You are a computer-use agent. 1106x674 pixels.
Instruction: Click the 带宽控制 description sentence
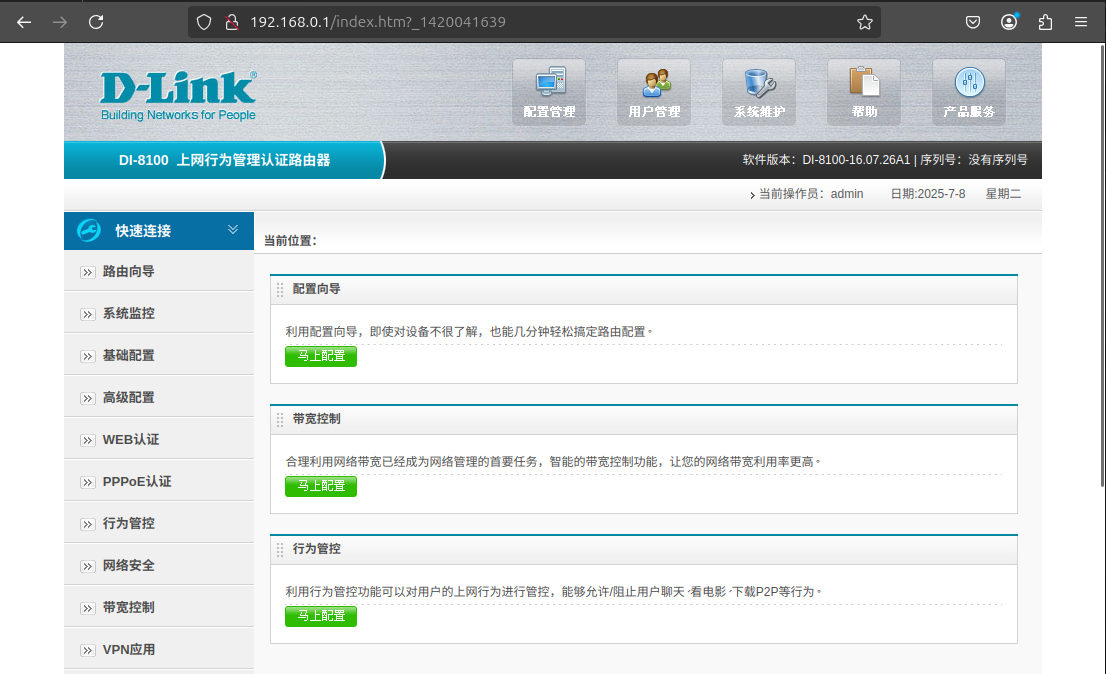pyautogui.click(x=552, y=462)
